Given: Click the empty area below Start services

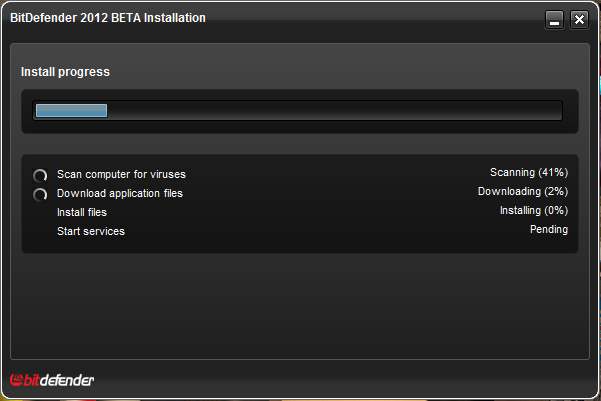Looking at the screenshot, I should pyautogui.click(x=300, y=300).
